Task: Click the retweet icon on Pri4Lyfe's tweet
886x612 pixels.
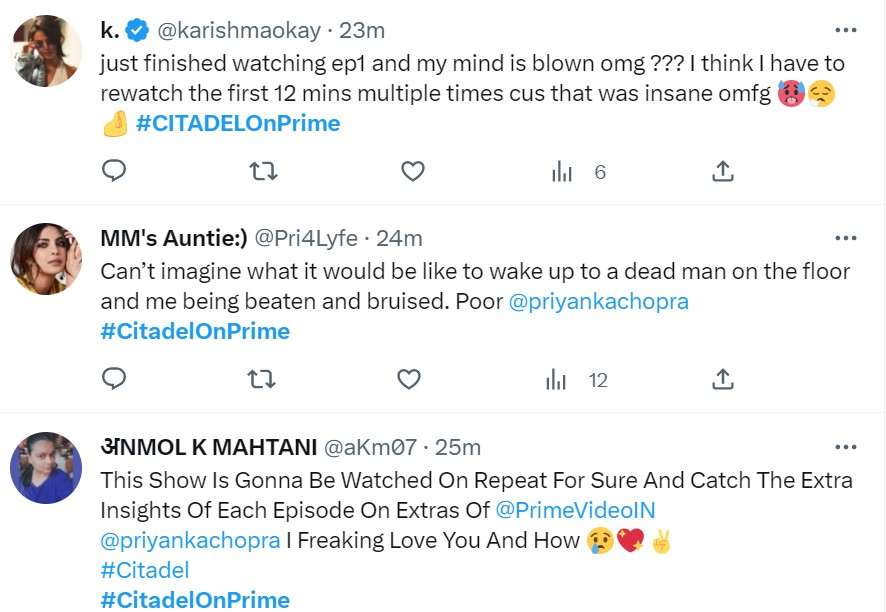Action: click(x=261, y=379)
